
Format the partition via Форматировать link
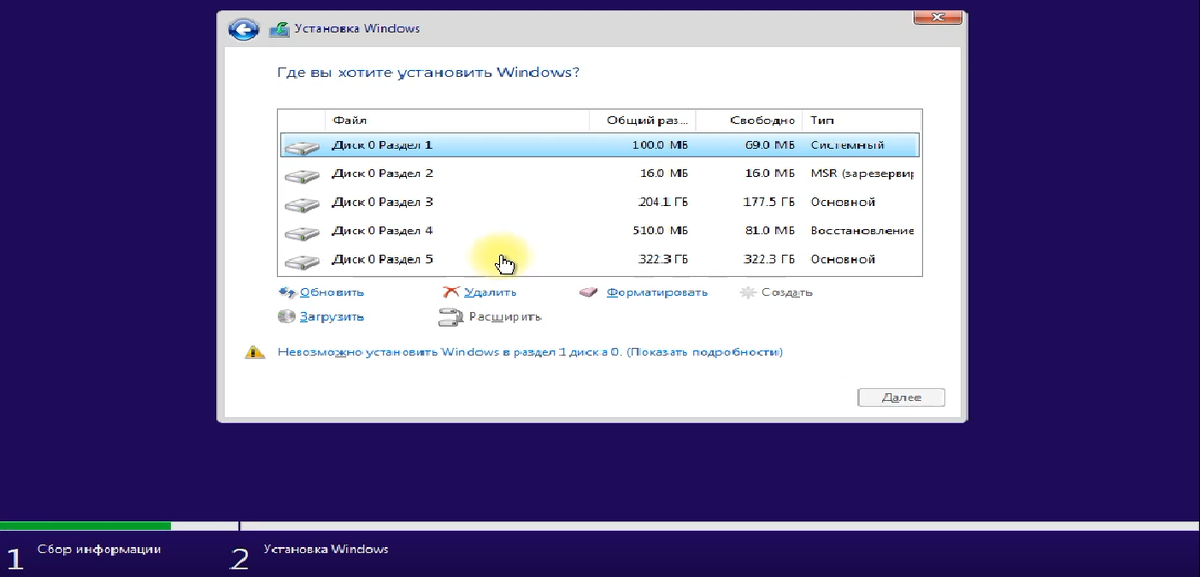(657, 293)
